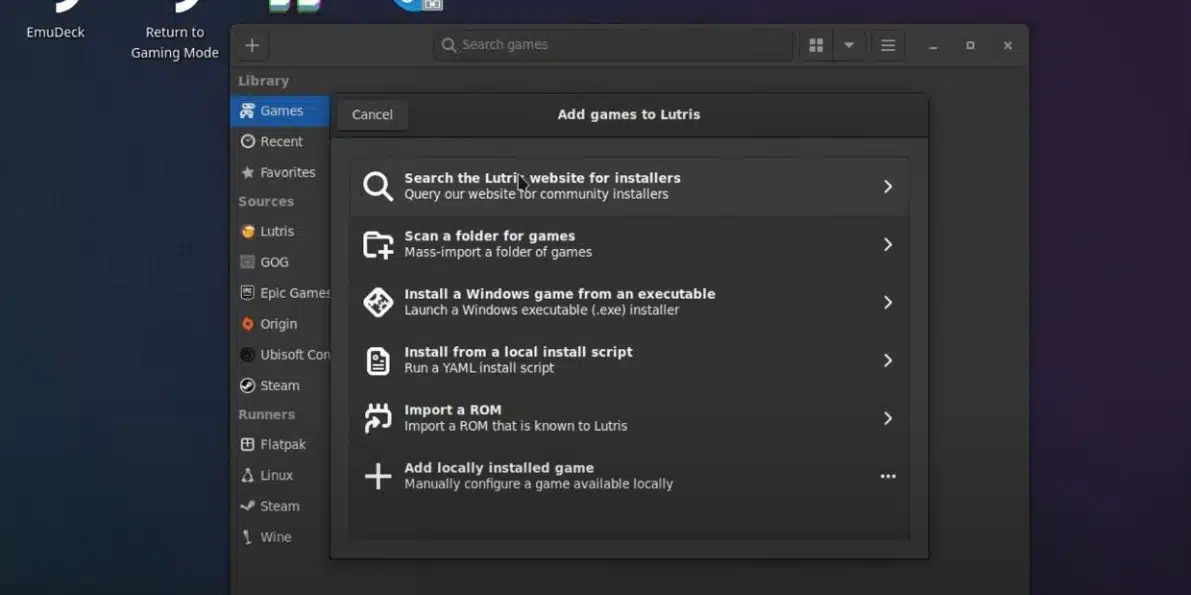Select the Wine runner

280,536
